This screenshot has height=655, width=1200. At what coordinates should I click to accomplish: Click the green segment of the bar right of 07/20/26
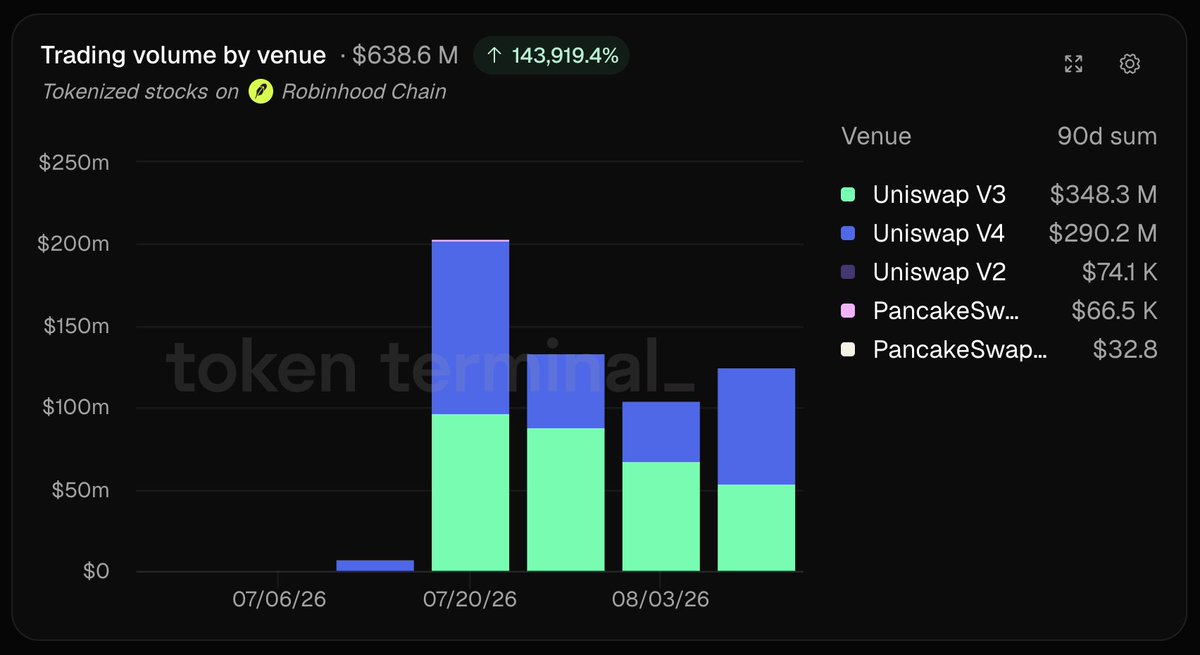[566, 500]
